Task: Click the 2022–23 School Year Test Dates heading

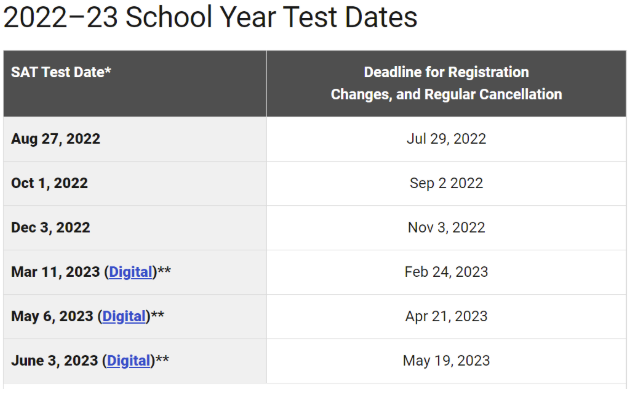Action: 210,17
